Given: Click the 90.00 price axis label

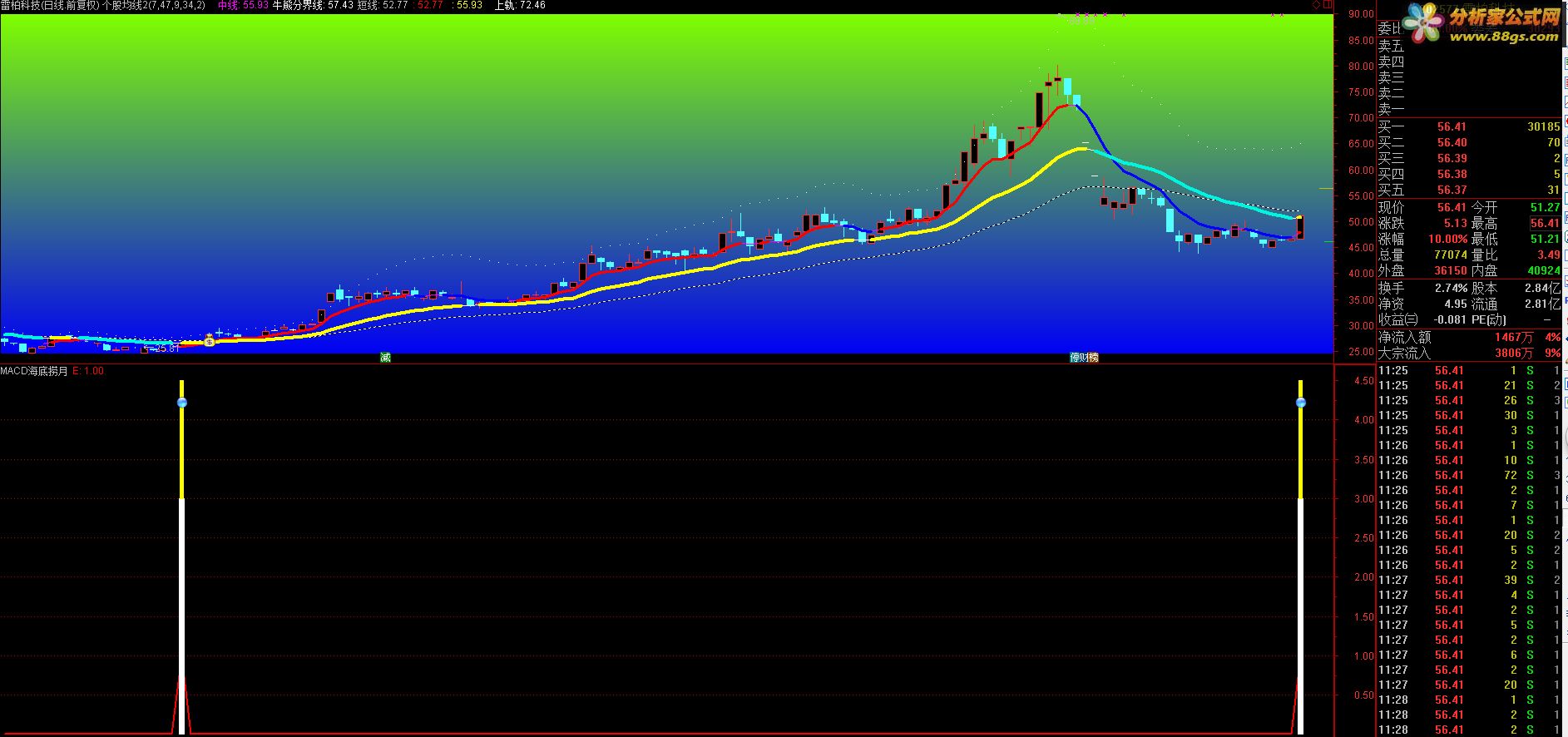Looking at the screenshot, I should [x=1361, y=14].
